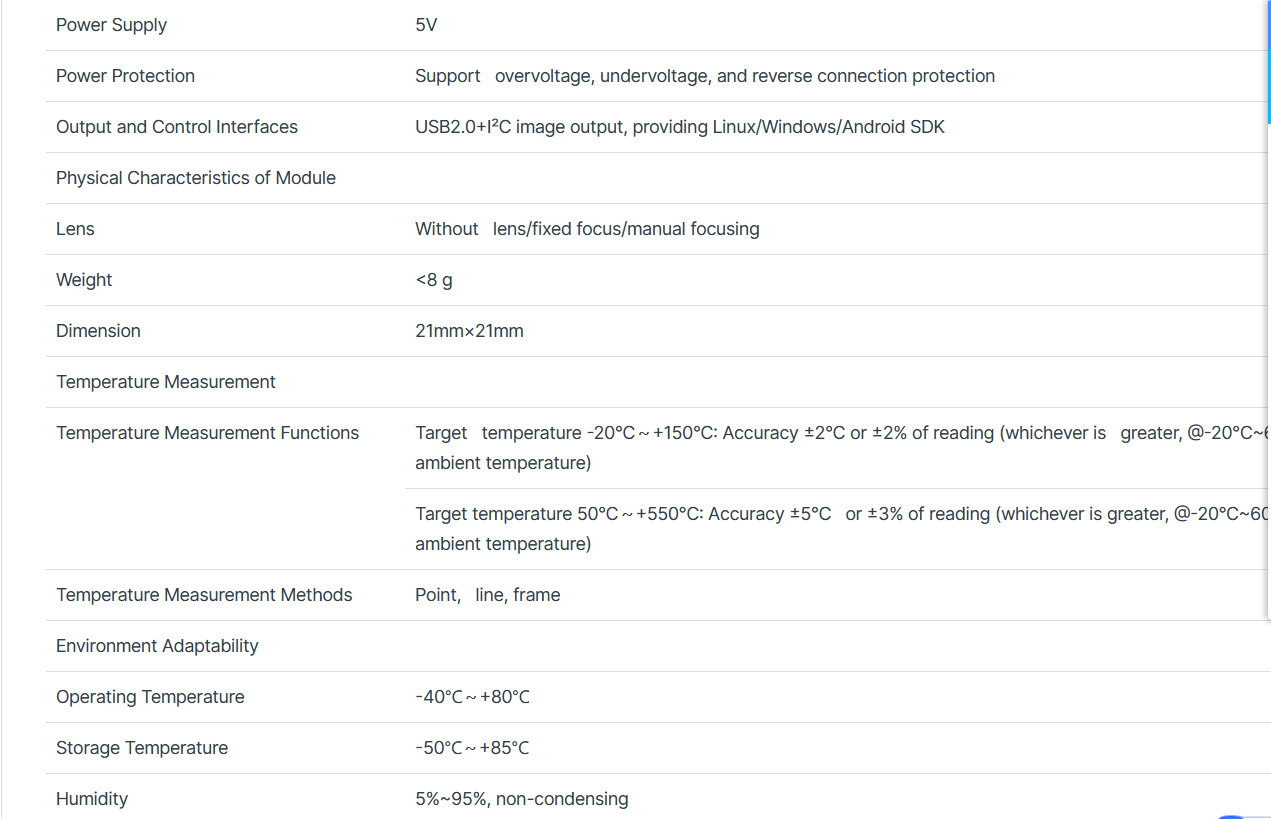Click the 'Environment Adaptability' section heading
This screenshot has width=1271, height=819.
coord(157,646)
